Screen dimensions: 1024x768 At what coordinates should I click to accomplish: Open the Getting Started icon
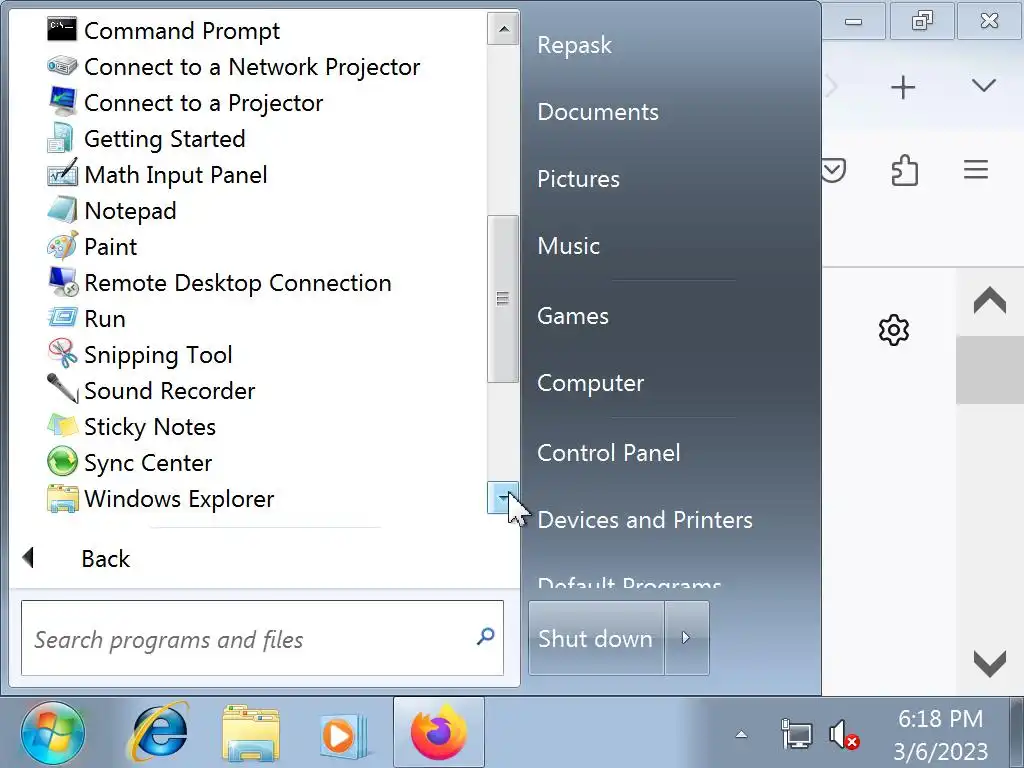62,138
